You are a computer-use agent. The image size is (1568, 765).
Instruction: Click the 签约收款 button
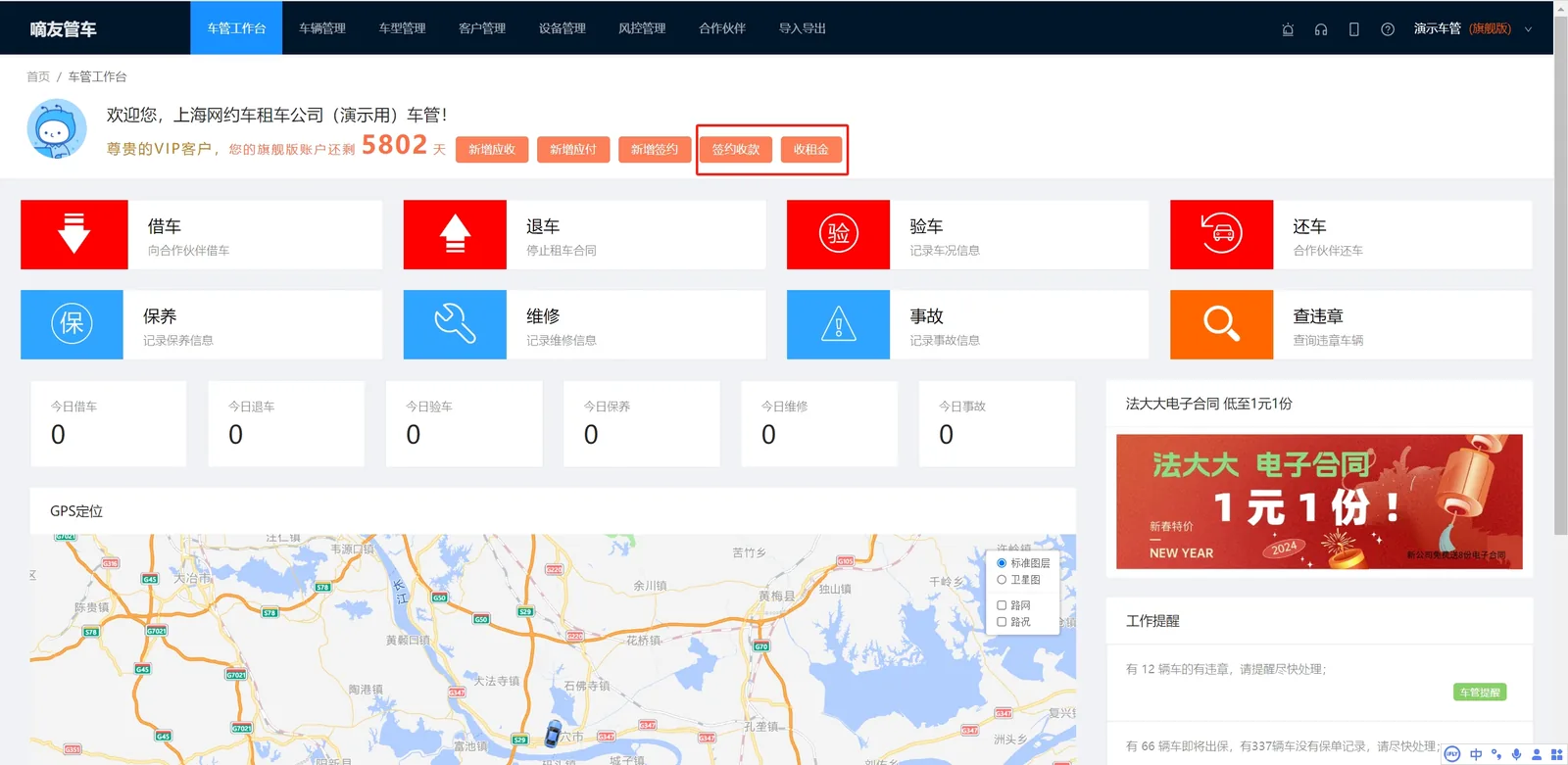736,150
